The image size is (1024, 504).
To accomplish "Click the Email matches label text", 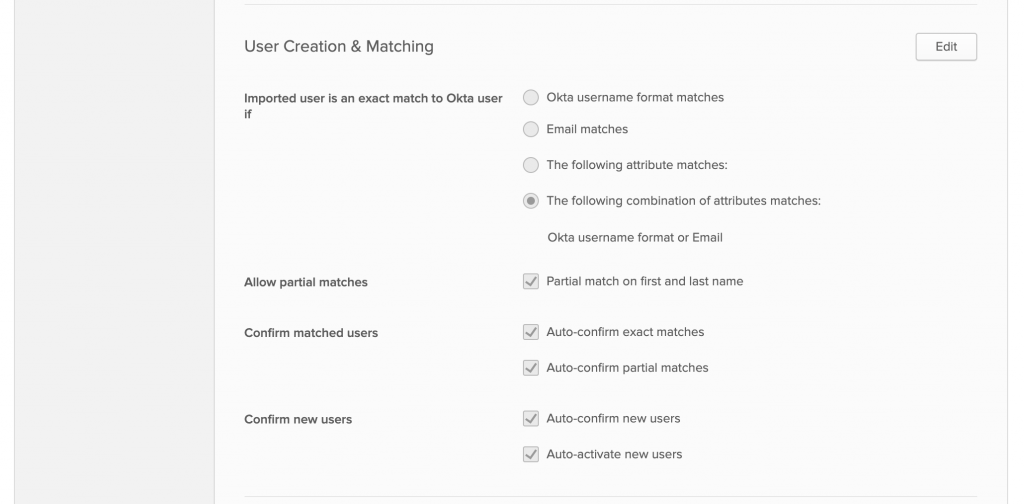I will (x=587, y=129).
